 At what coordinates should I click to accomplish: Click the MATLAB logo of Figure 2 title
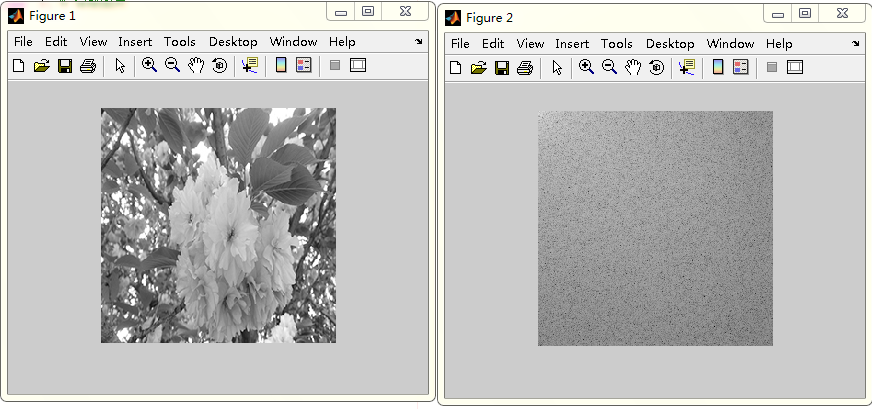tap(453, 18)
